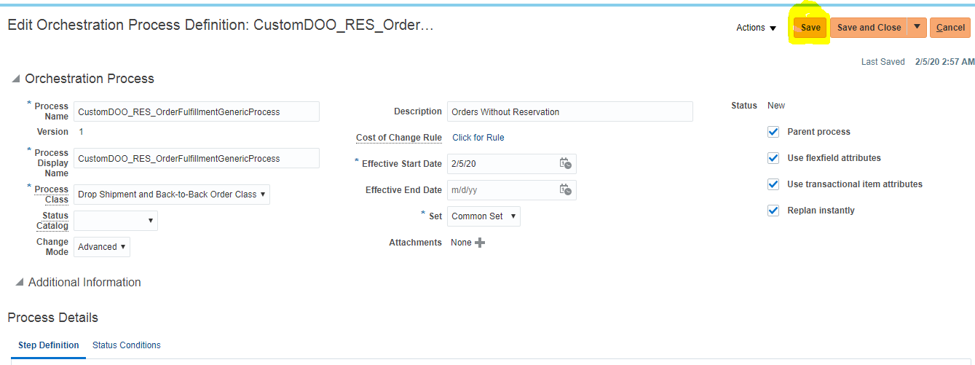Click into the Description field

point(570,112)
